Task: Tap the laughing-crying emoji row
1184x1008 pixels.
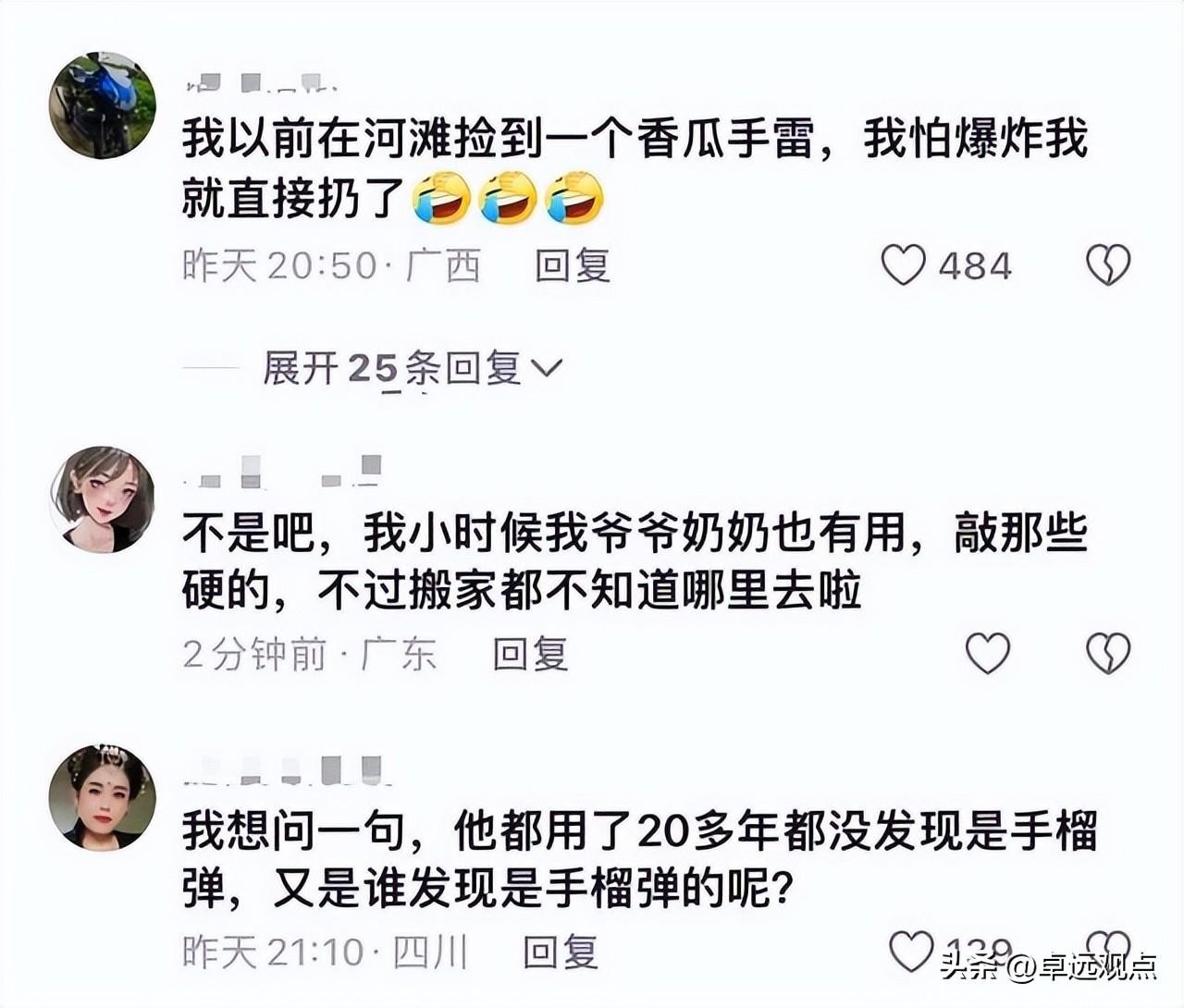Action: (508, 197)
